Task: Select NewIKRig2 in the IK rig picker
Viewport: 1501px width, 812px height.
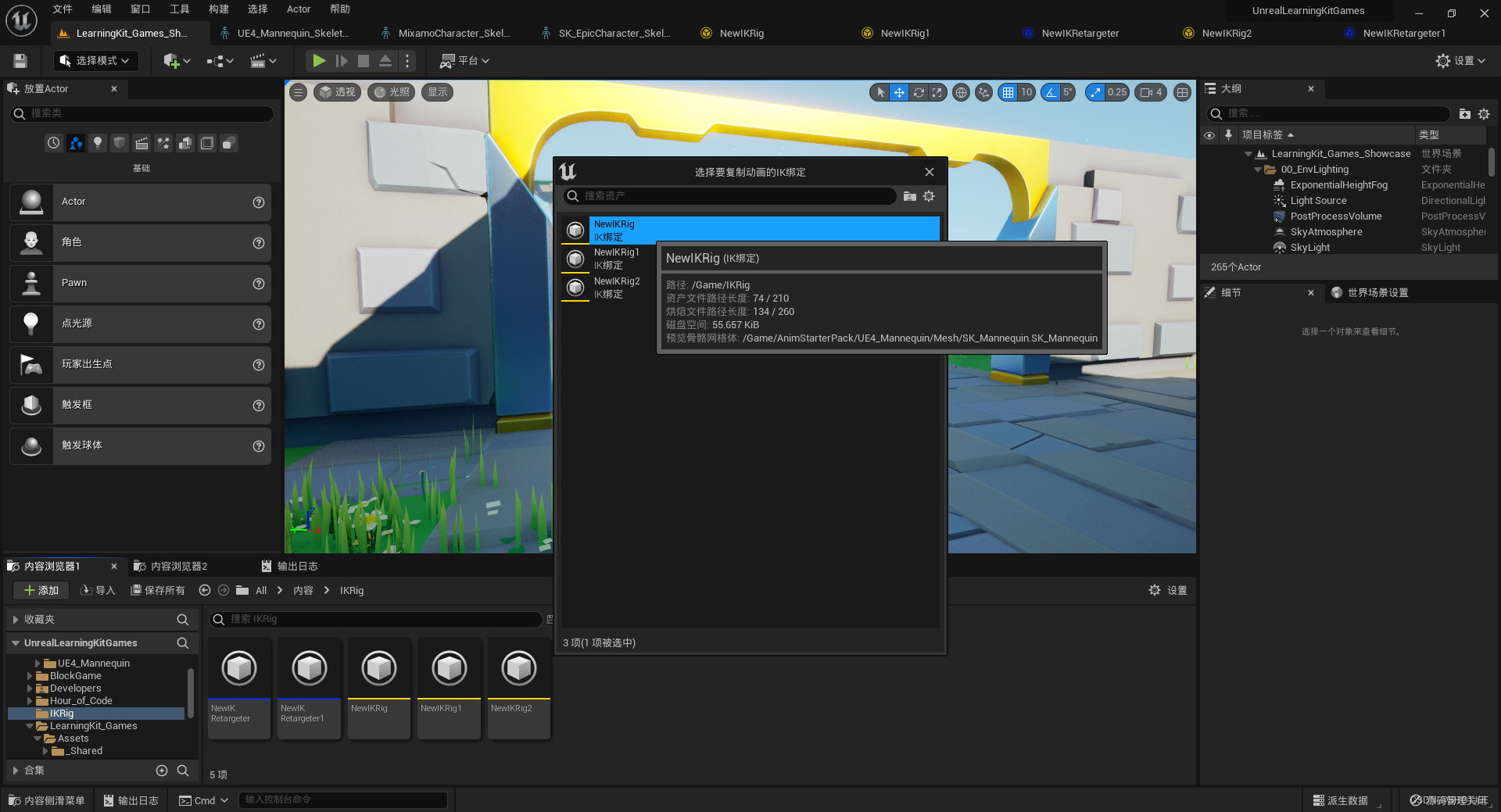Action: [750, 288]
